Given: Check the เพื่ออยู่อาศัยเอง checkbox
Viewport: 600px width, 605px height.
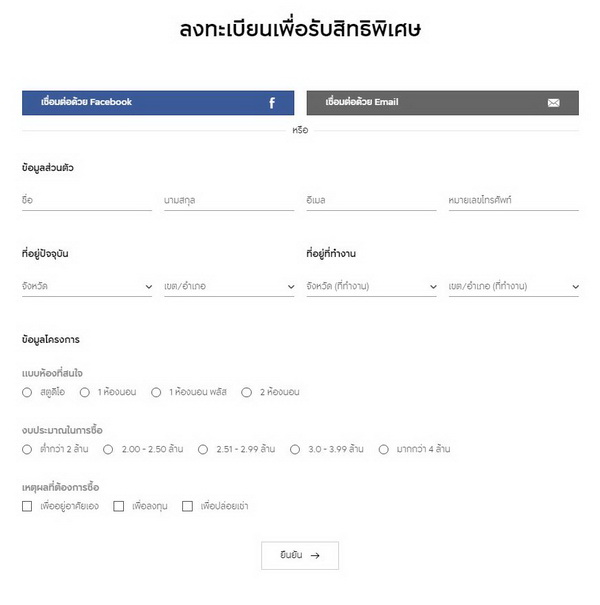Looking at the screenshot, I should tap(27, 507).
